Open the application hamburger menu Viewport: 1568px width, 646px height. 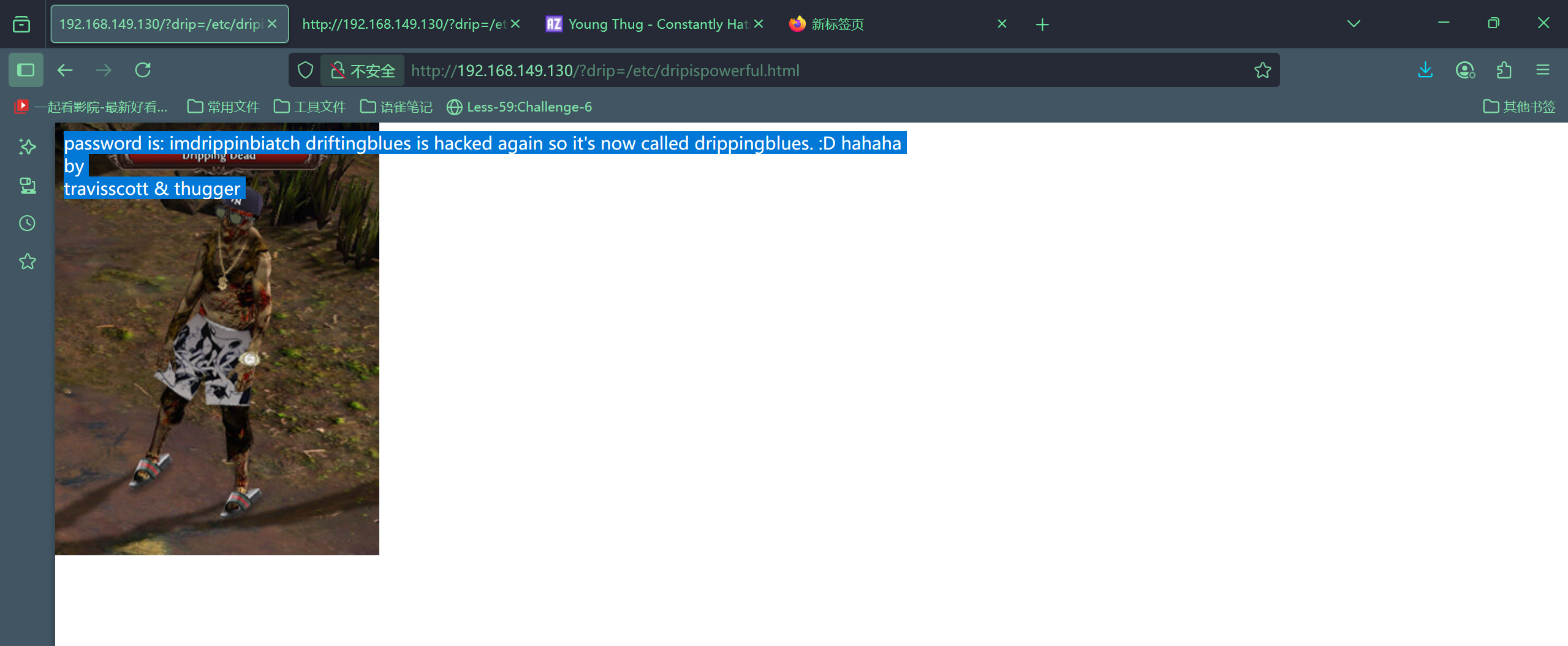pyautogui.click(x=1543, y=70)
